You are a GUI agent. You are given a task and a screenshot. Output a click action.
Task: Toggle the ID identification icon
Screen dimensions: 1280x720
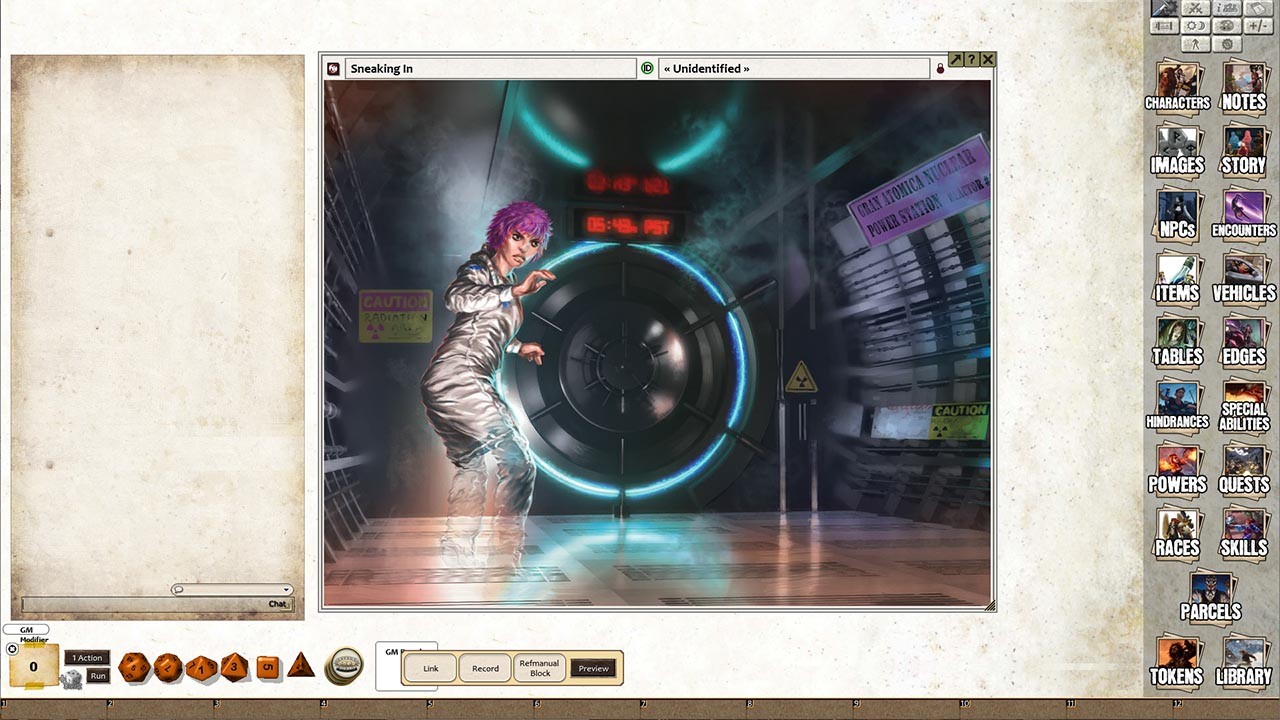click(x=647, y=68)
